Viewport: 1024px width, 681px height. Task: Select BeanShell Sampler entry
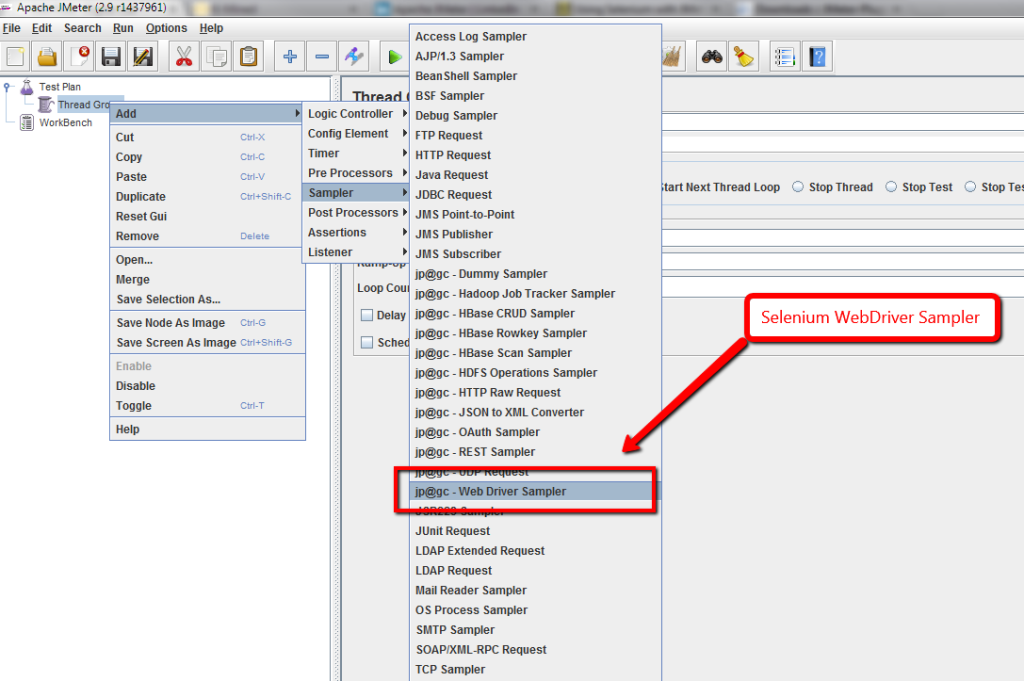535,76
